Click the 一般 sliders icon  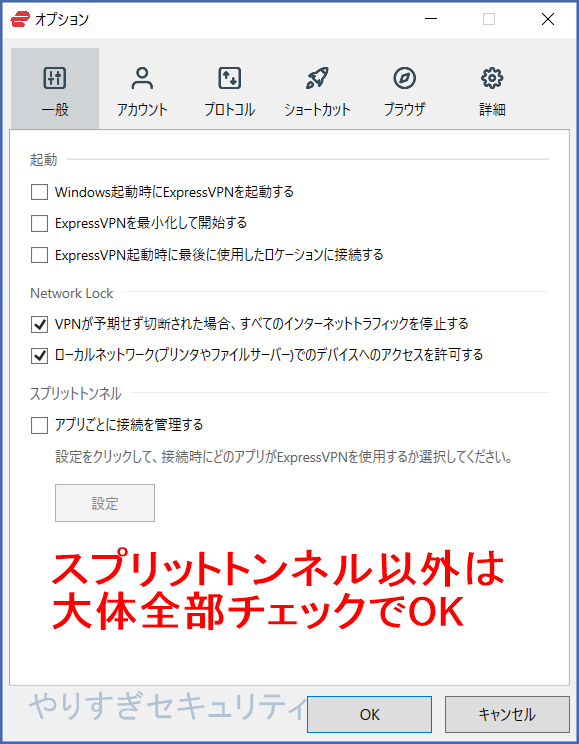click(55, 78)
